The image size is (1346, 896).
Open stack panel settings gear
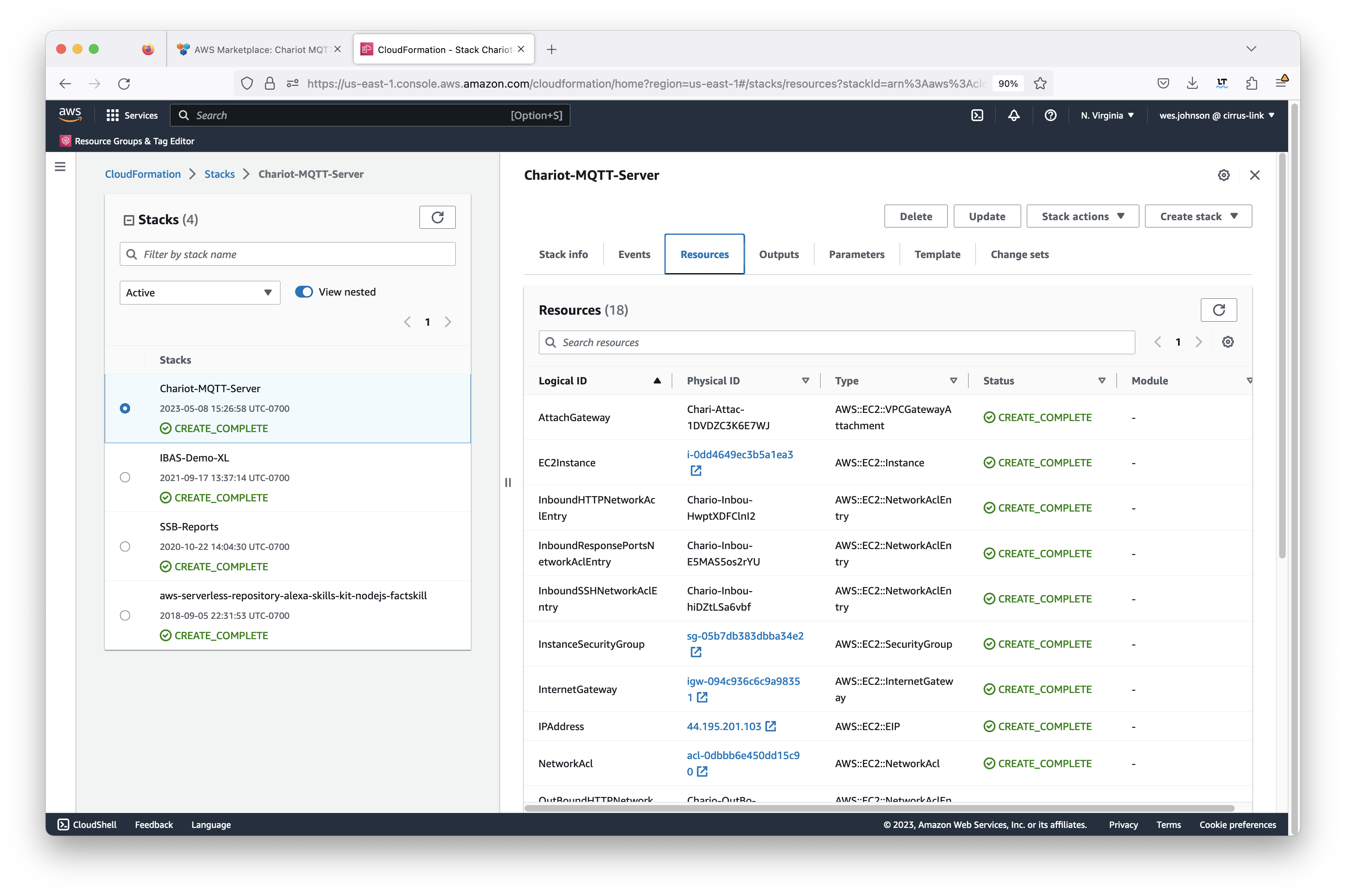1223,175
